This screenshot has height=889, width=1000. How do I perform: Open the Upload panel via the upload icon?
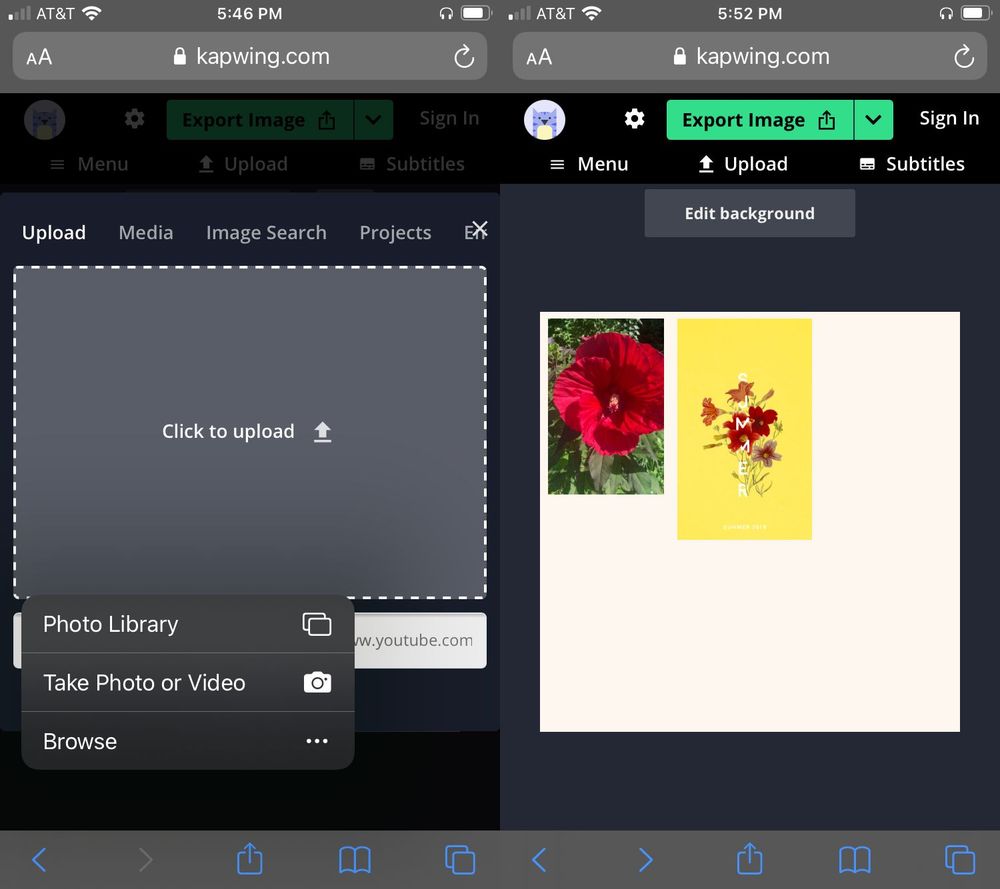click(x=241, y=164)
